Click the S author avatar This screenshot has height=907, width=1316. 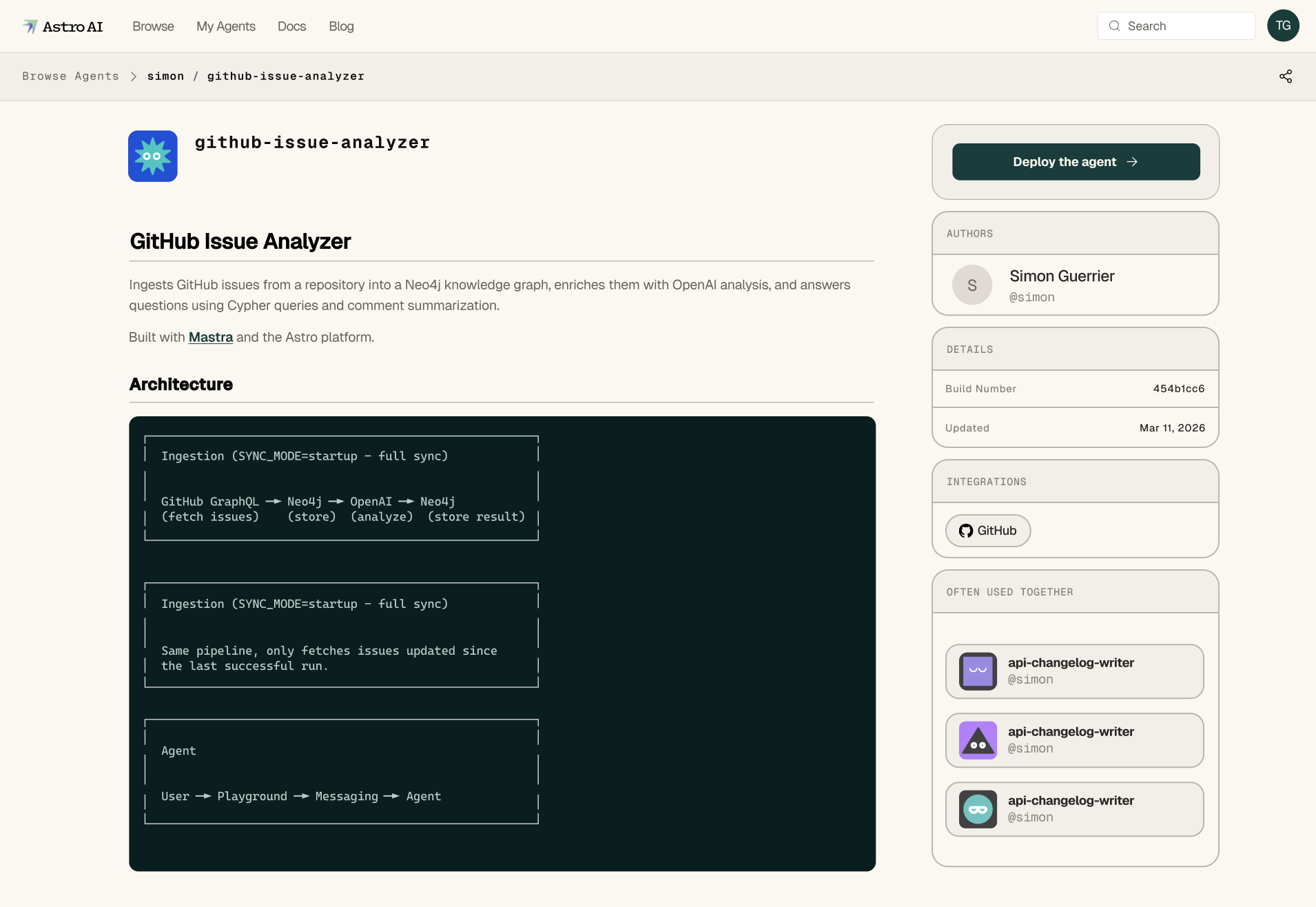click(972, 285)
